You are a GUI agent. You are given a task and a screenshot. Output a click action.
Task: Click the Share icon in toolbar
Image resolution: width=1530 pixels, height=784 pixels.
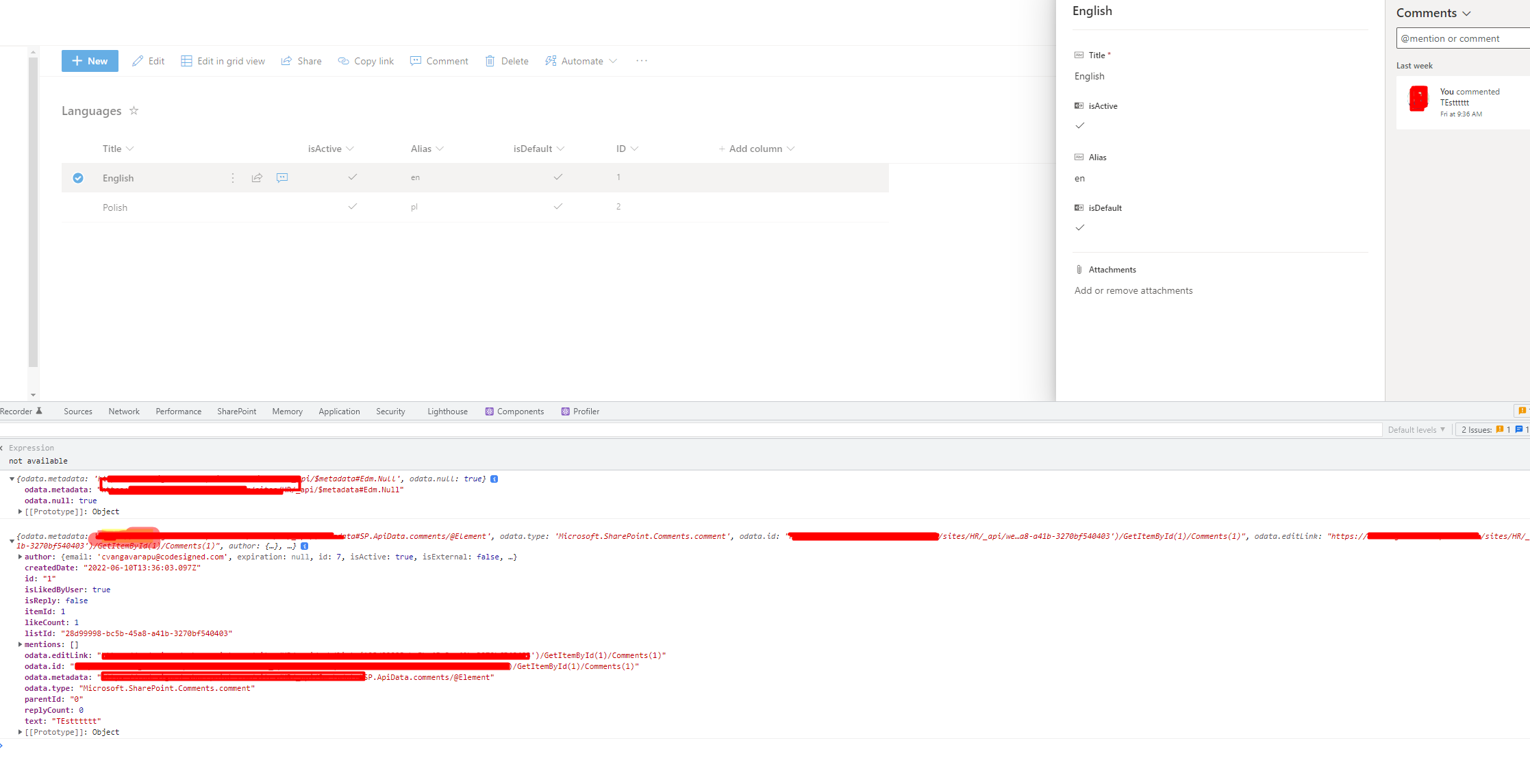click(x=287, y=61)
